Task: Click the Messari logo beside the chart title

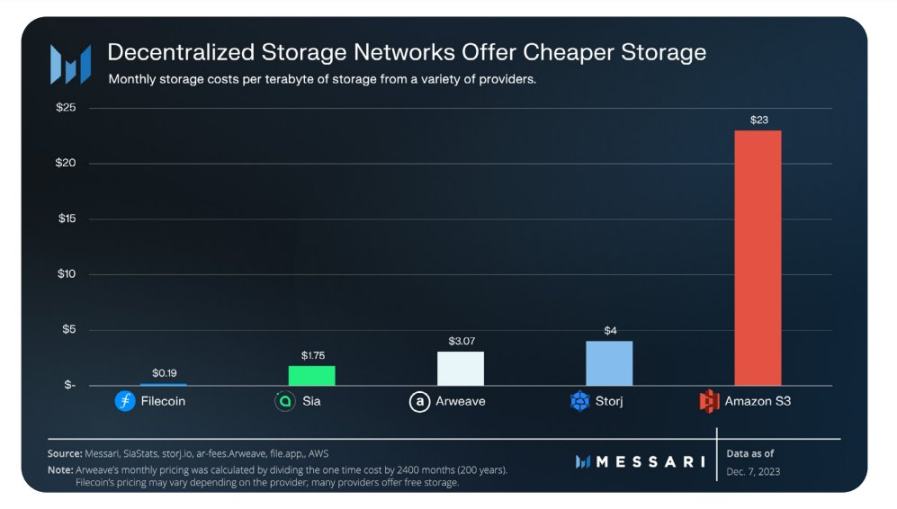Action: coord(71,64)
